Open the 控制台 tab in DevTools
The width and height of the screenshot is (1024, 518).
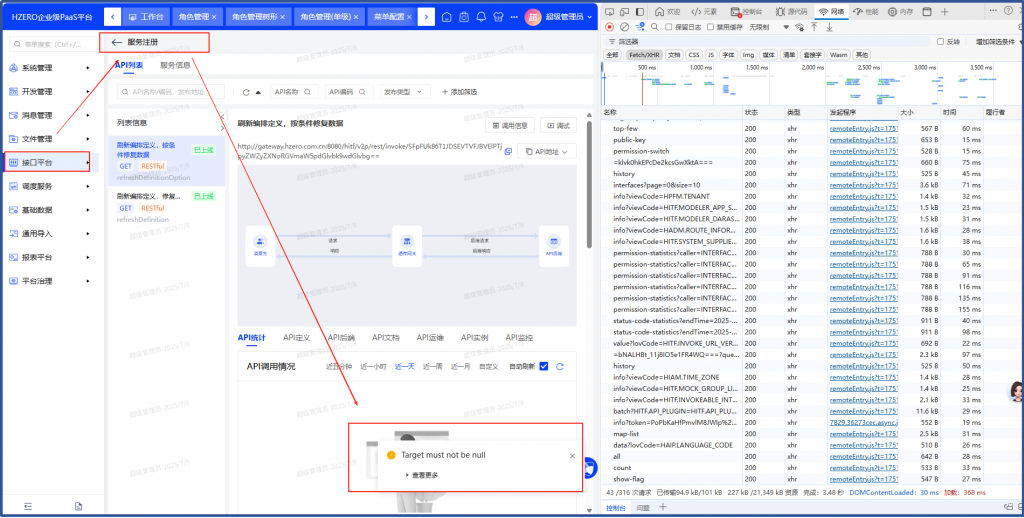click(x=738, y=11)
